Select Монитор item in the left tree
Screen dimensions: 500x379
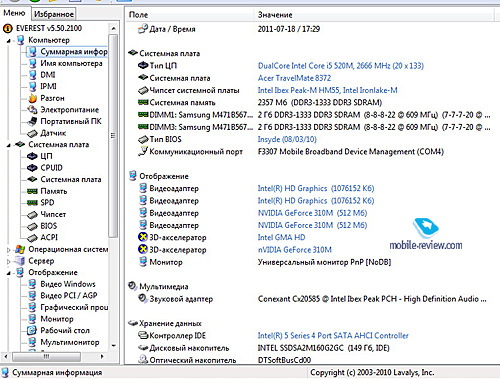click(57, 319)
